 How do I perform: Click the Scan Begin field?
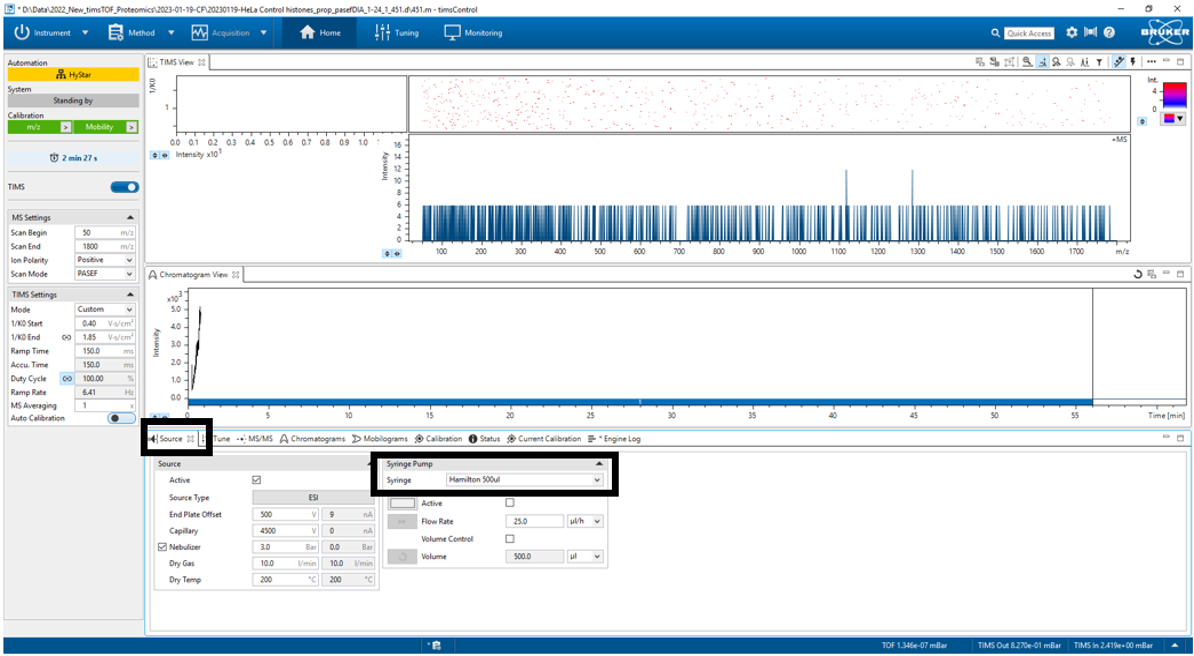click(105, 232)
